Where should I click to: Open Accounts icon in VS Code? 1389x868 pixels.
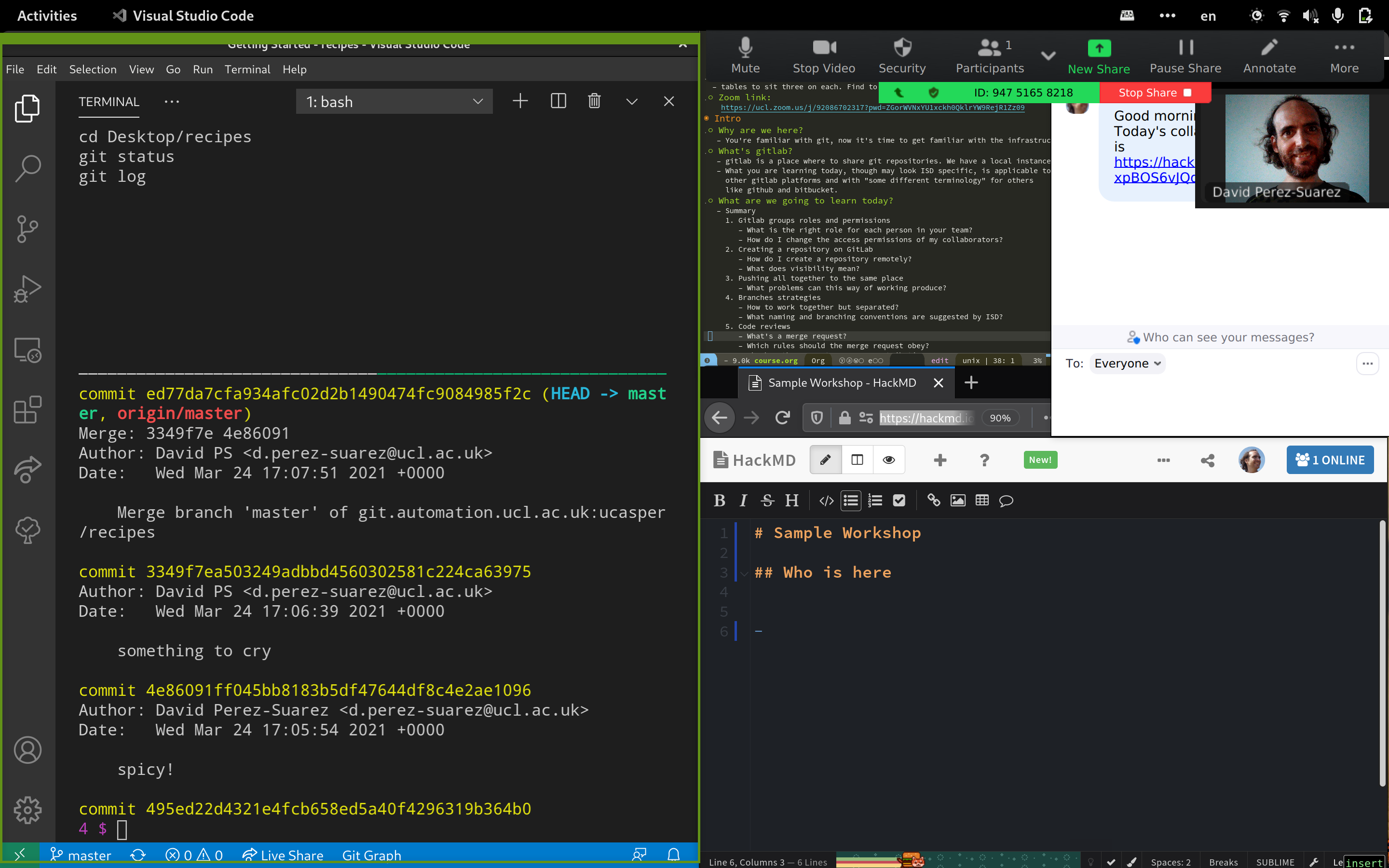tap(27, 750)
